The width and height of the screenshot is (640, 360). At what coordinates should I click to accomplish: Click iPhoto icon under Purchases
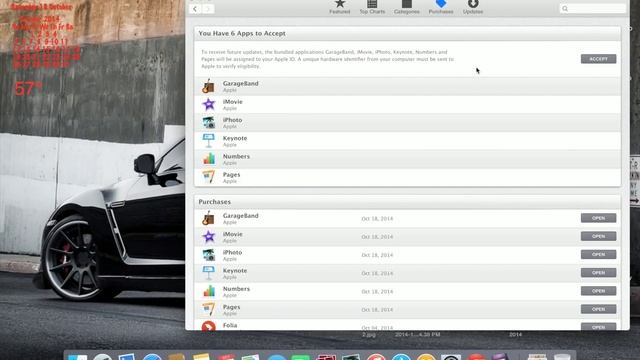pos(209,255)
